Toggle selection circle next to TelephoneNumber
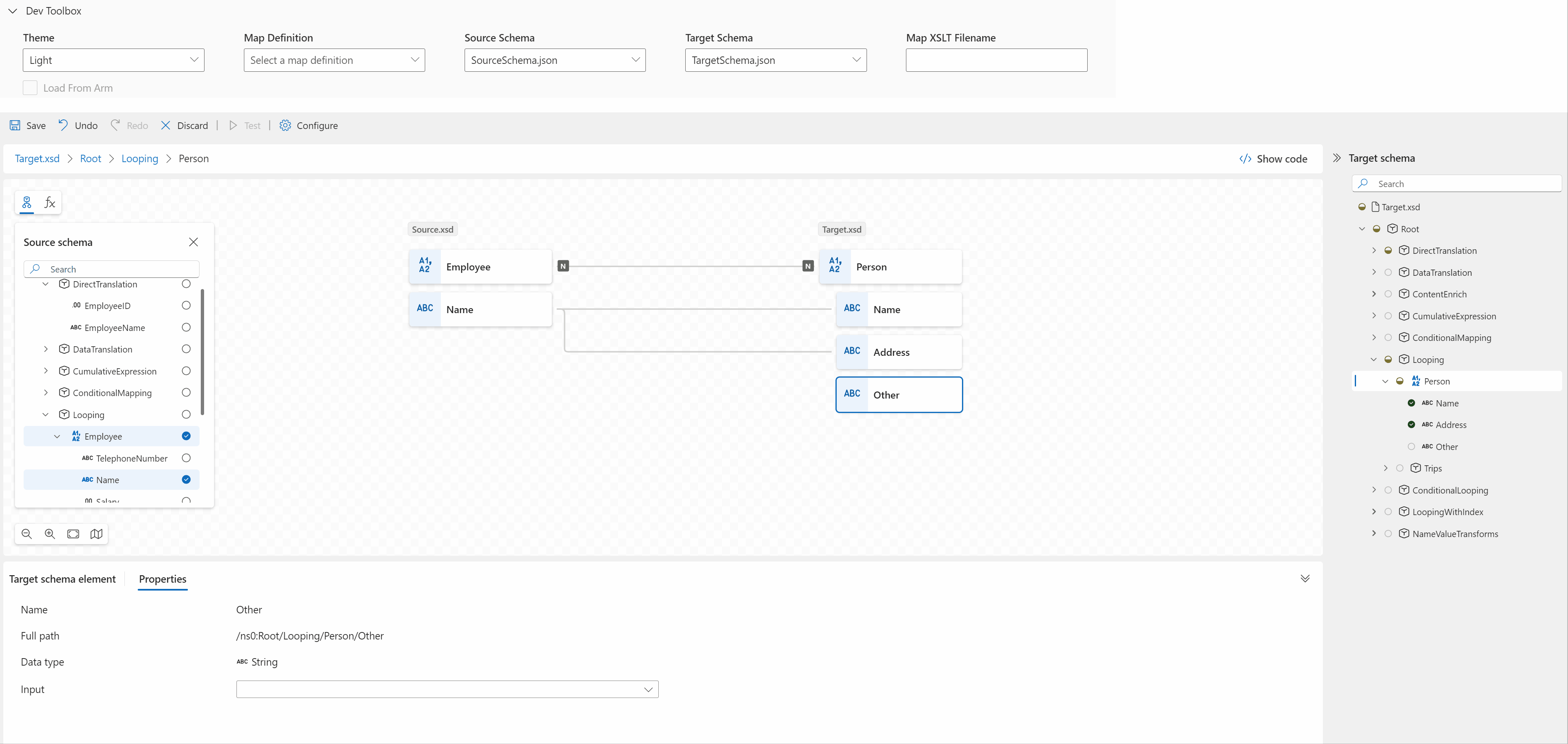1568x744 pixels. [186, 457]
